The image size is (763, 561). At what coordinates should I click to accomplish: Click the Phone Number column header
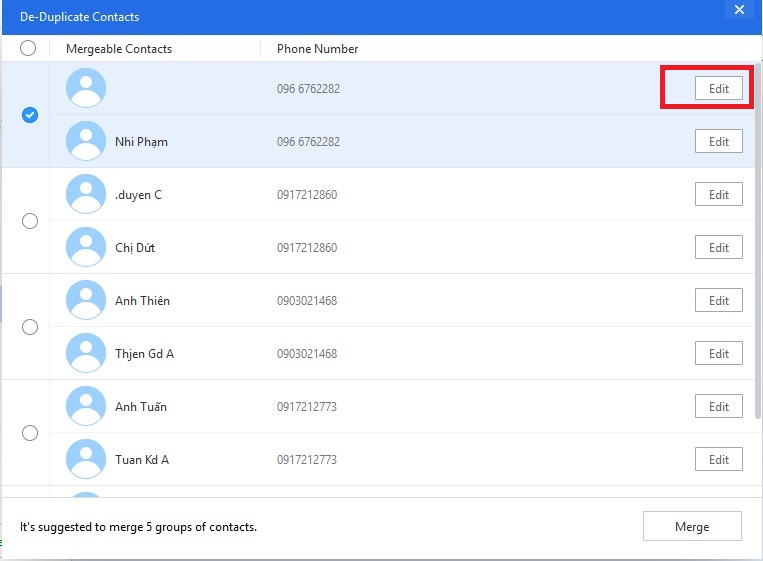317,48
